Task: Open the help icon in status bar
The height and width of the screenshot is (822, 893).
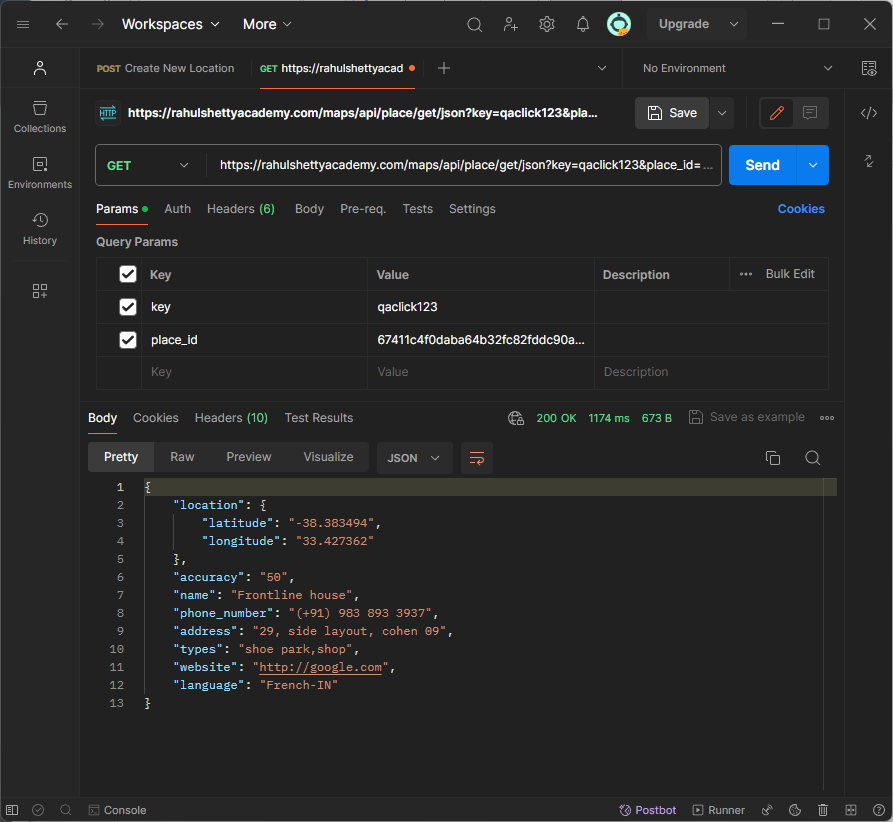Action: coord(879,810)
